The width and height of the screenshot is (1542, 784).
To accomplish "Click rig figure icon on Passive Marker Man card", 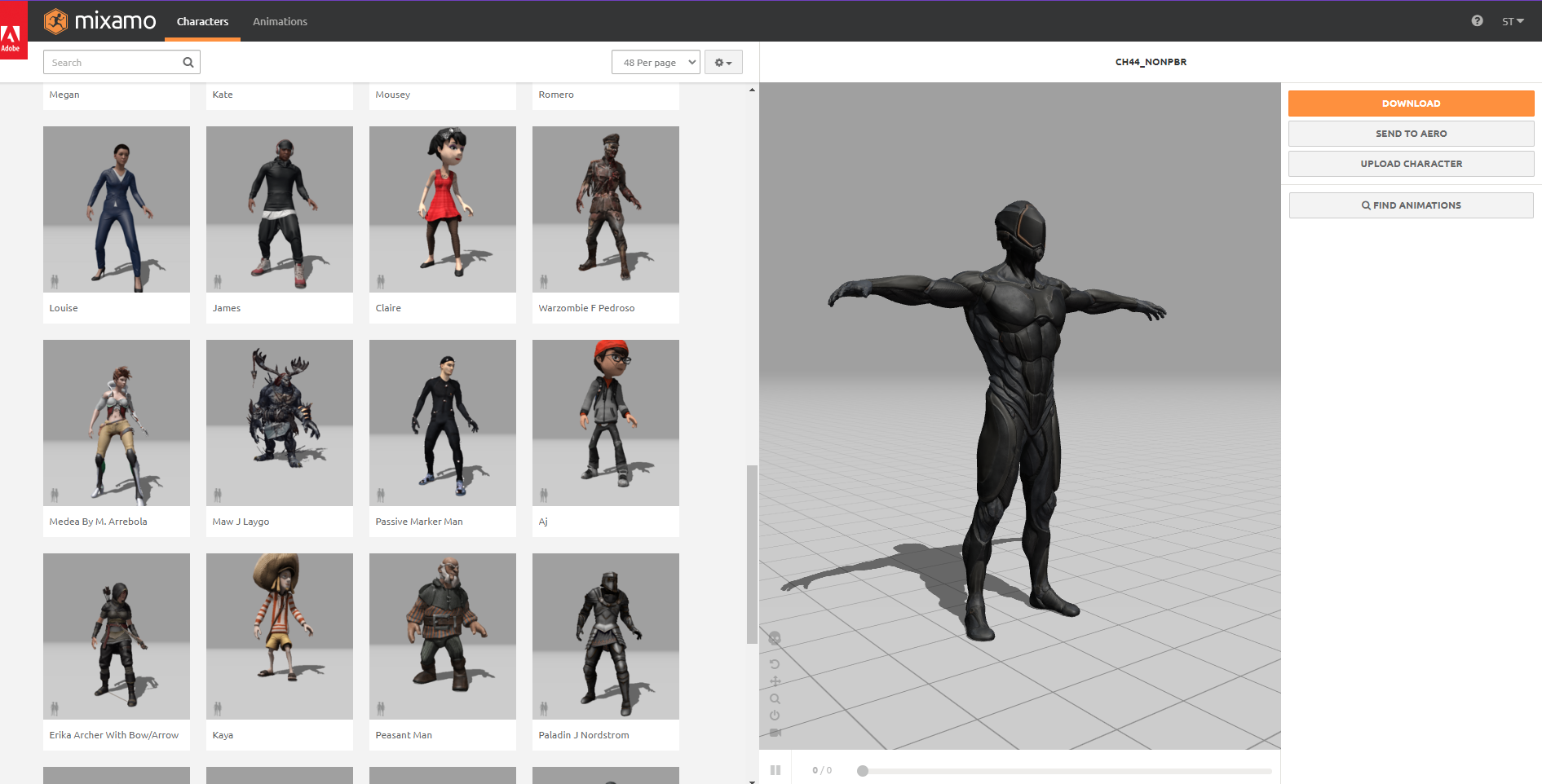I will pyautogui.click(x=381, y=496).
